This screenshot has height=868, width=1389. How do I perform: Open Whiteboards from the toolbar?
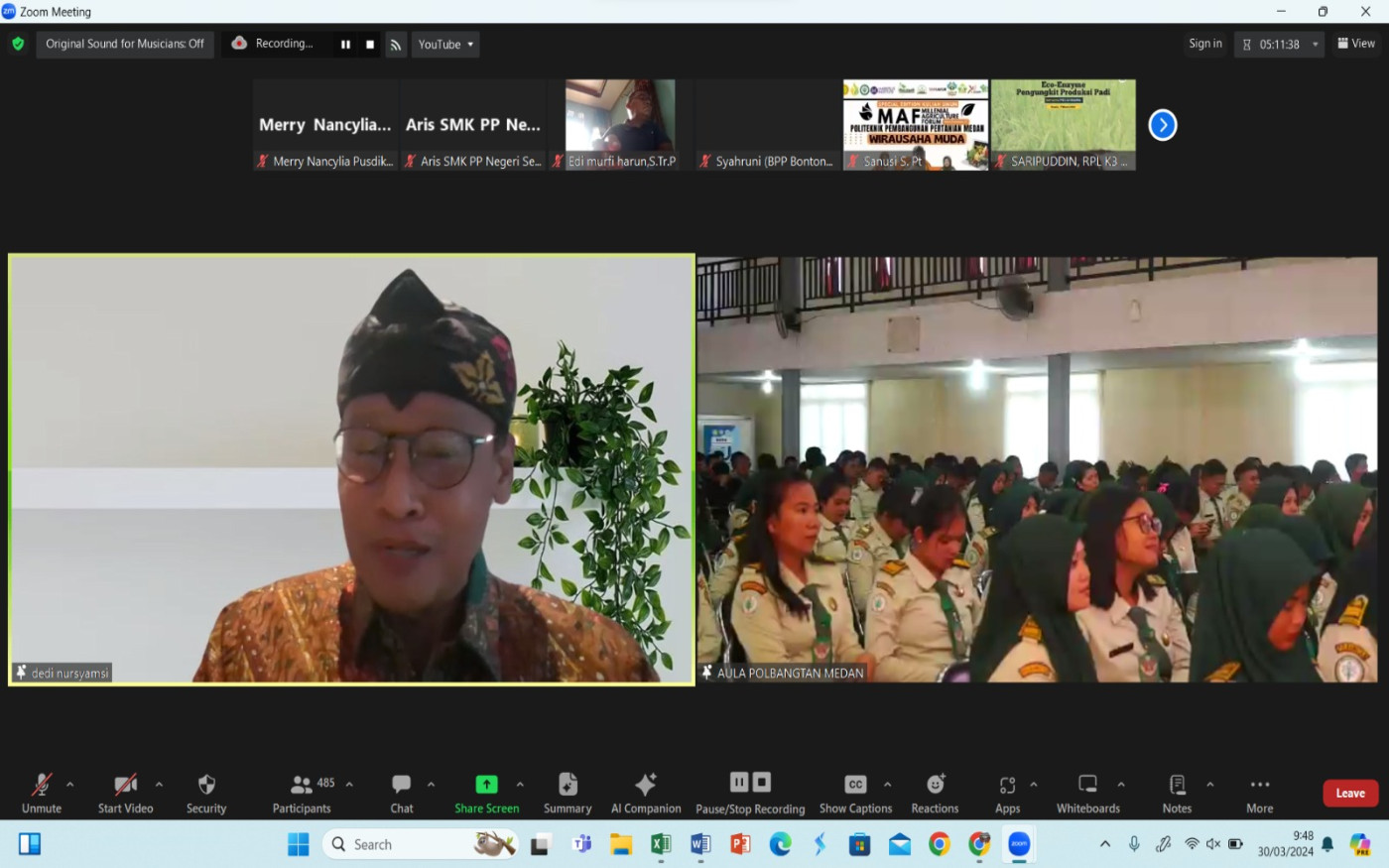1087,786
